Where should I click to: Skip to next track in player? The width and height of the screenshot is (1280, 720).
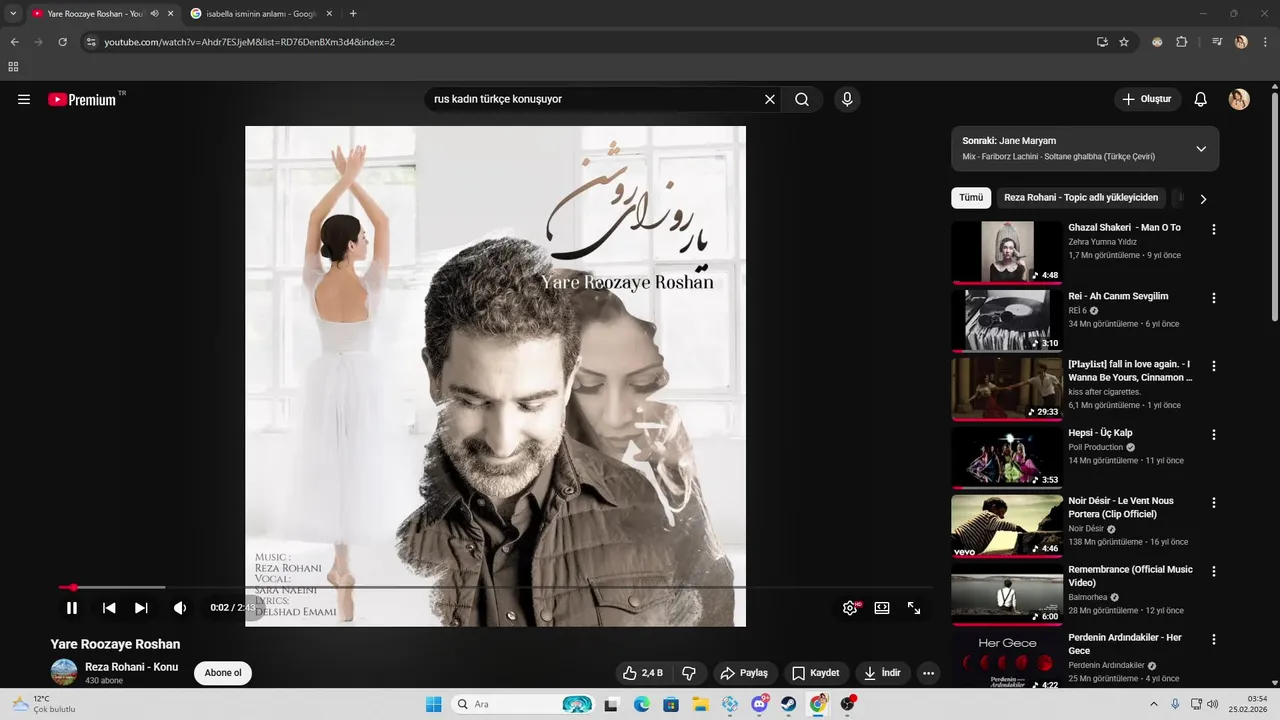pos(141,608)
